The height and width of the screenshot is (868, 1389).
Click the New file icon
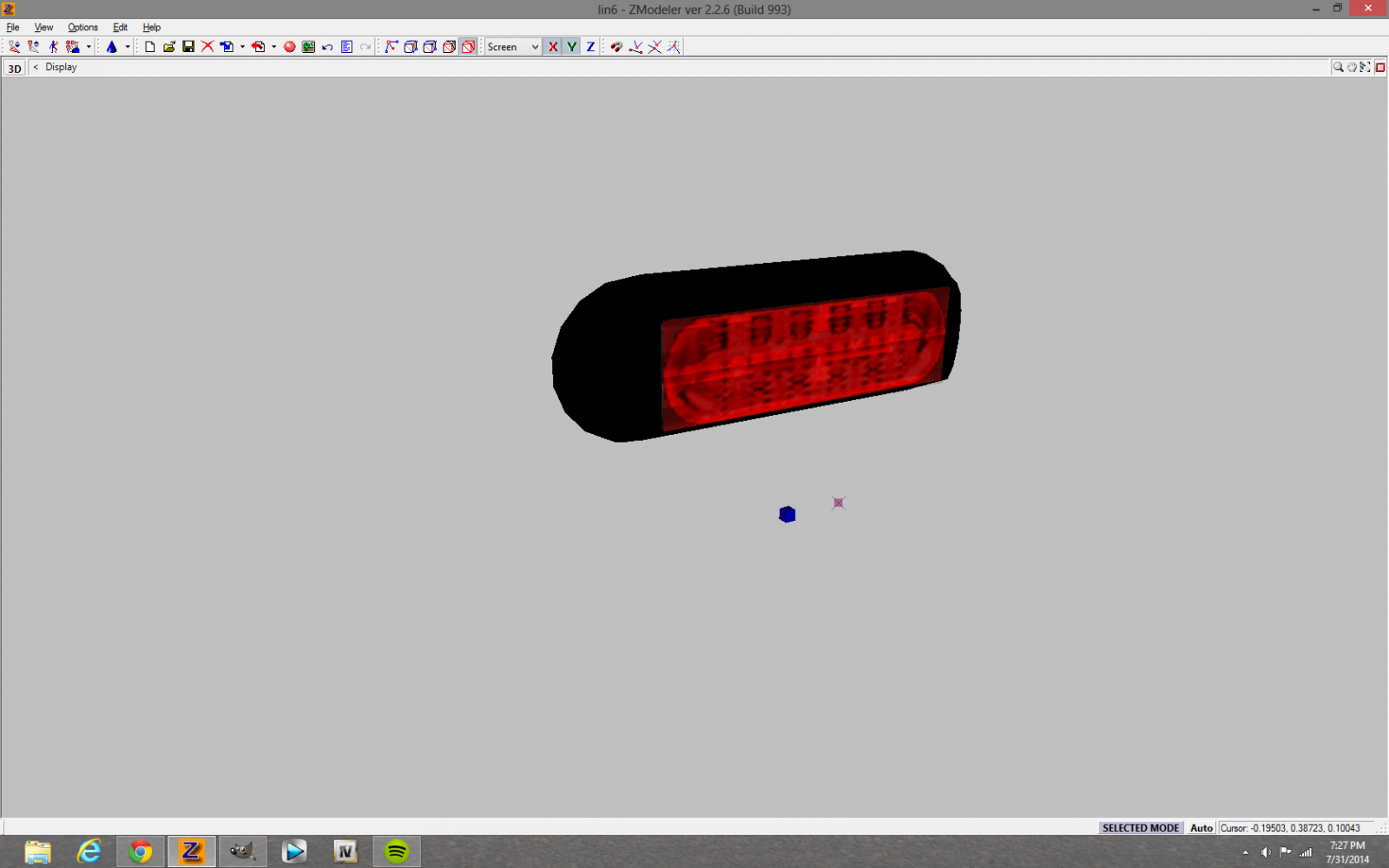tap(150, 47)
